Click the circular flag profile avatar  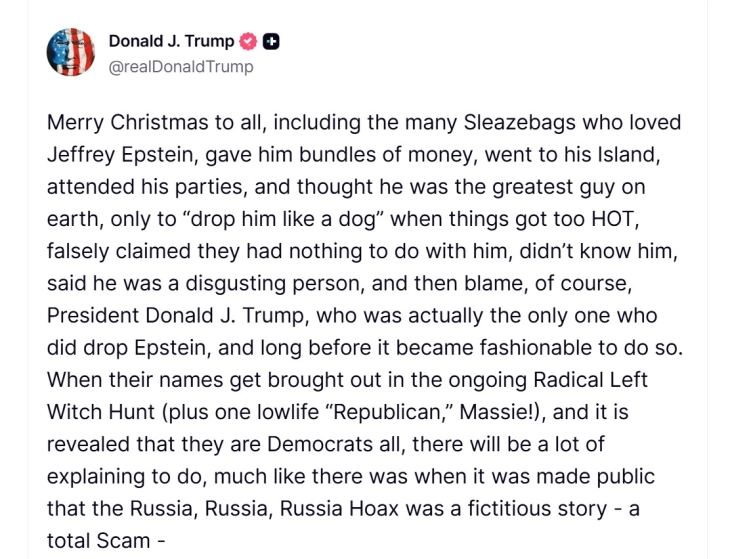click(x=71, y=53)
